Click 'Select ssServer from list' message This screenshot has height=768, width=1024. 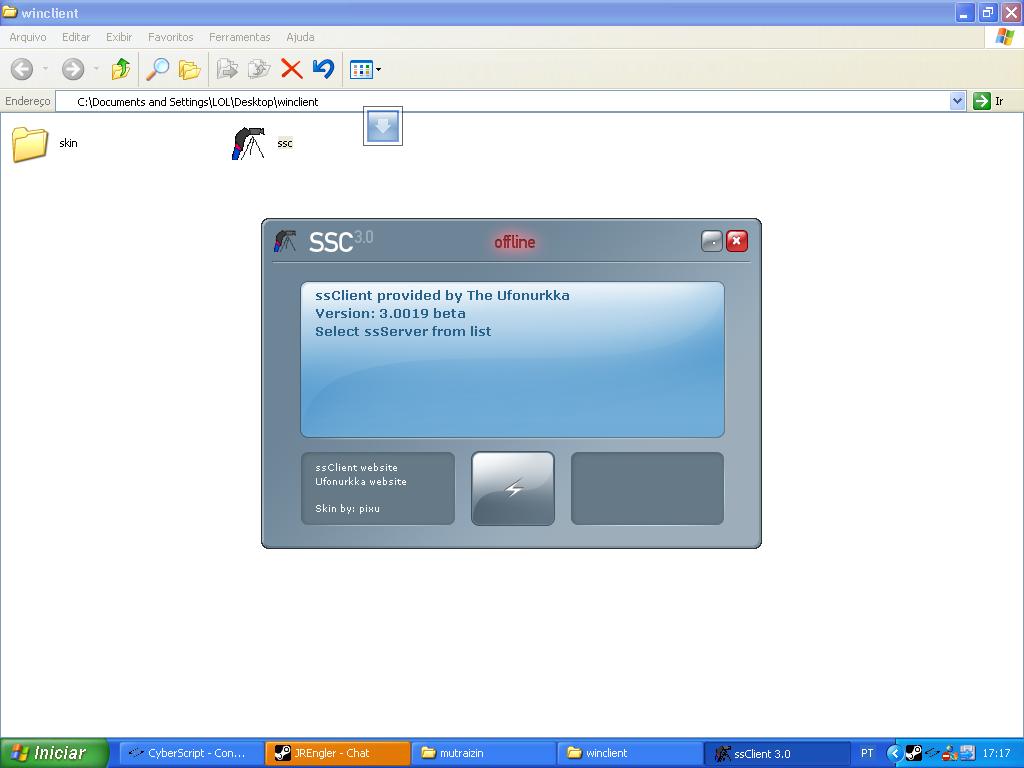point(402,331)
